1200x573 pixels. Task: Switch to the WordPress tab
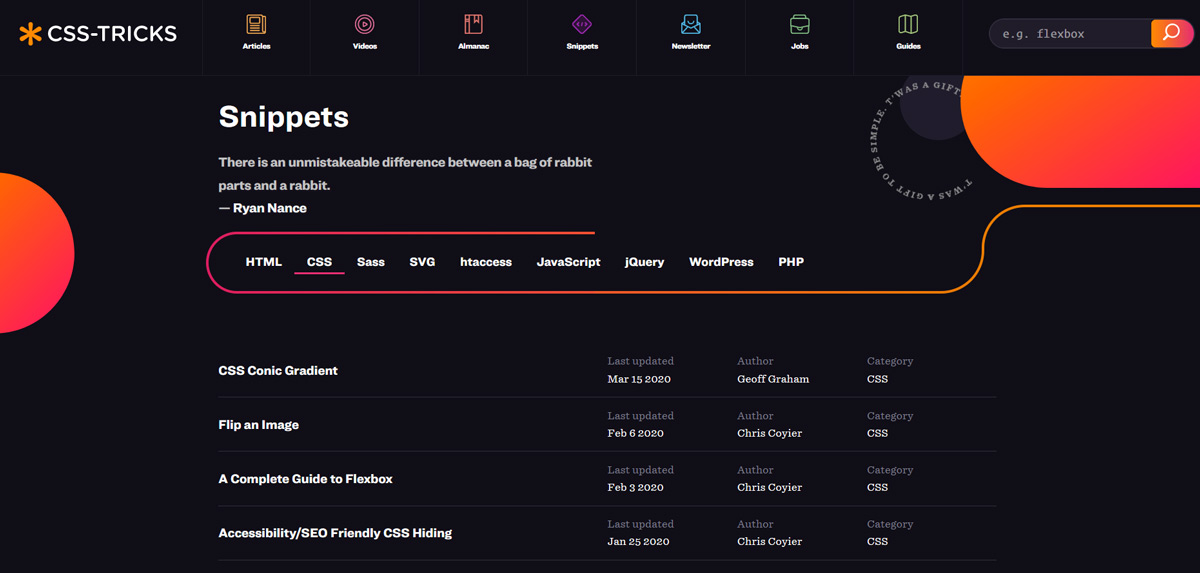coord(721,262)
